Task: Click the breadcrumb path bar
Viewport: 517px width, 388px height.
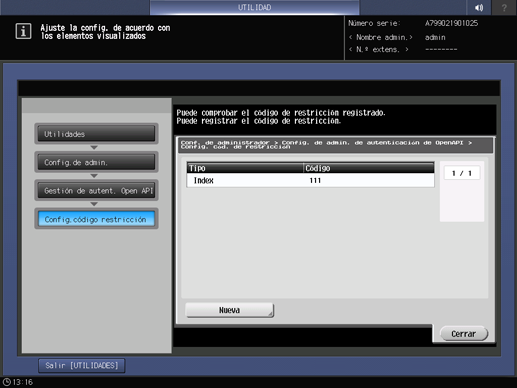Action: (335, 145)
